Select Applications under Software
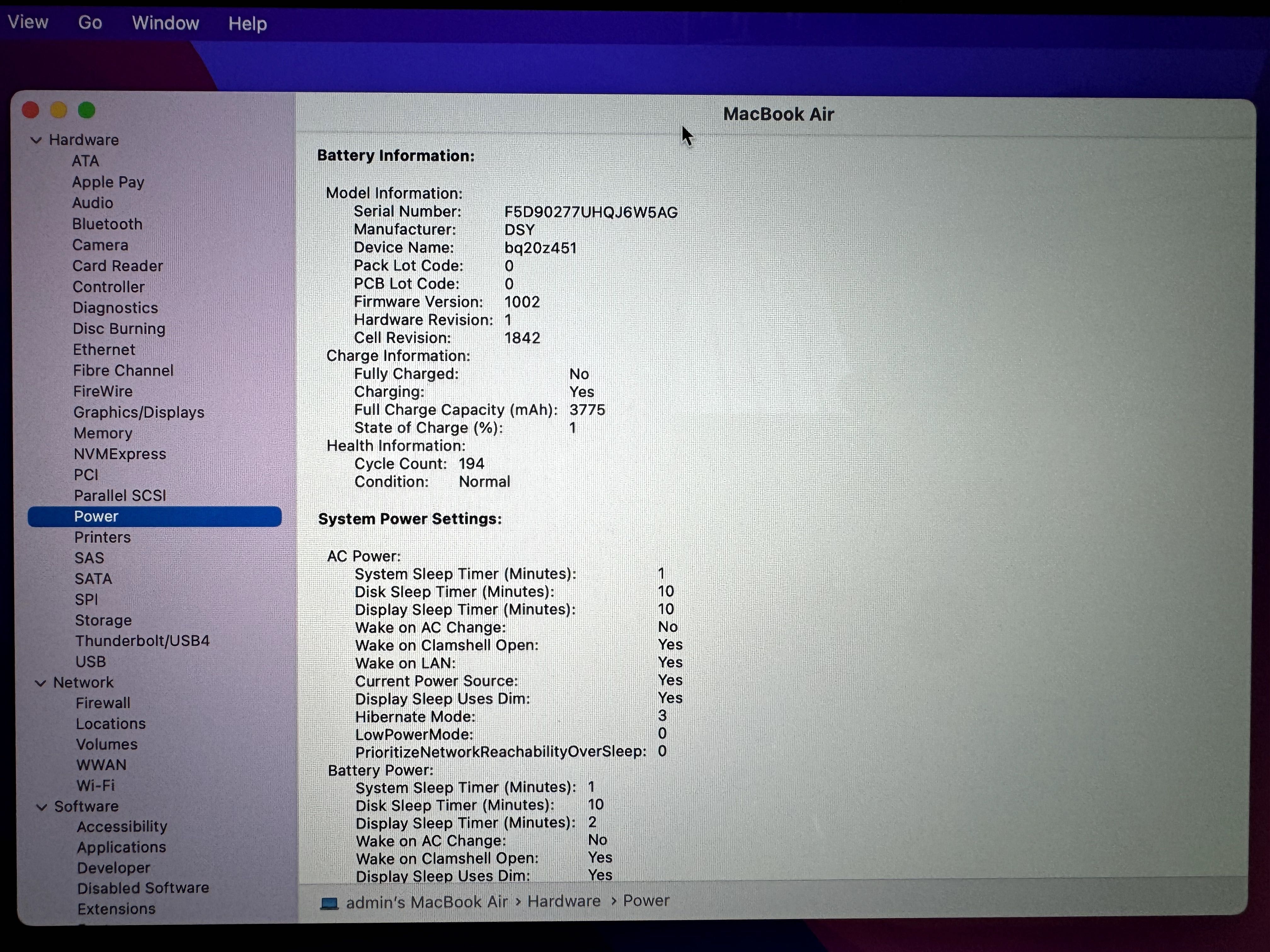1270x952 pixels. pyautogui.click(x=121, y=847)
